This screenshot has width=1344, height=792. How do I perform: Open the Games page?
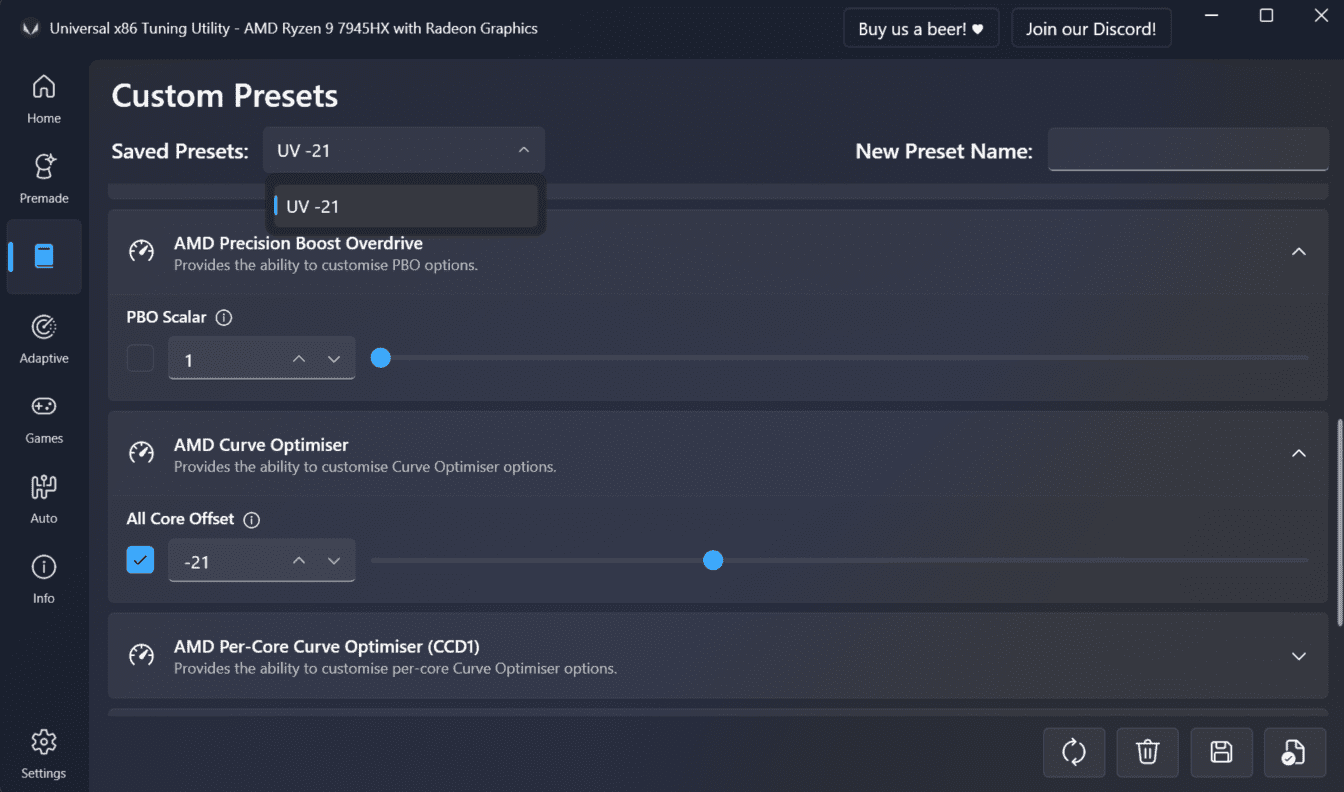point(44,419)
